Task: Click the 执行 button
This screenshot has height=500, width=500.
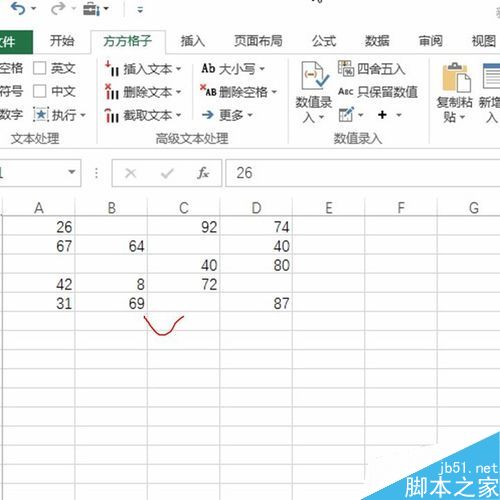Action: click(x=60, y=115)
